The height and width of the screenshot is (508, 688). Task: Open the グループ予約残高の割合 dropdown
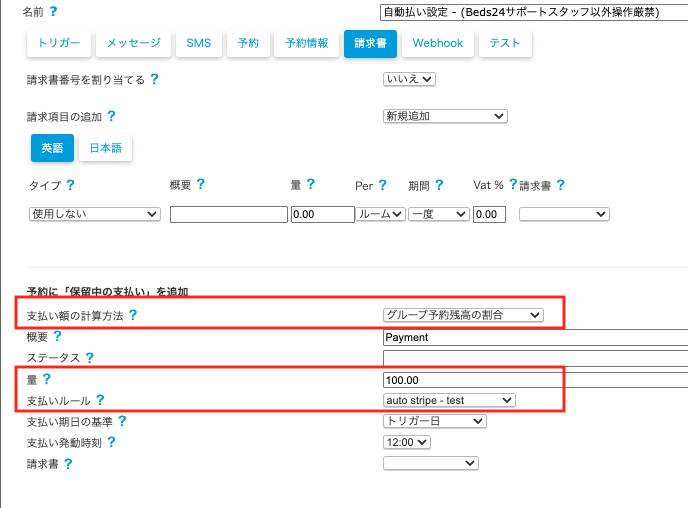click(463, 315)
